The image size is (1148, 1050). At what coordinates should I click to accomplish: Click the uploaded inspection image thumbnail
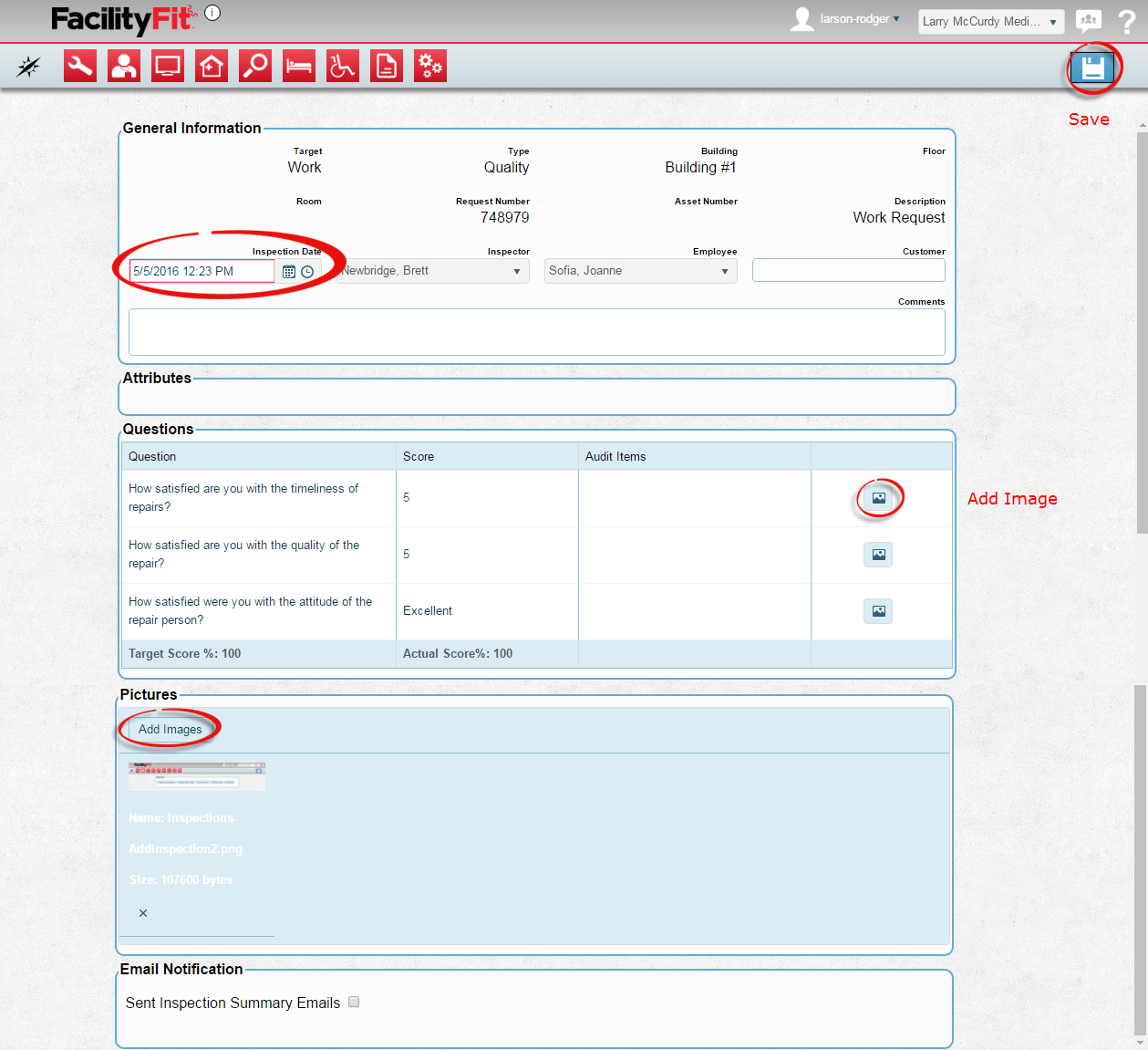click(x=197, y=776)
